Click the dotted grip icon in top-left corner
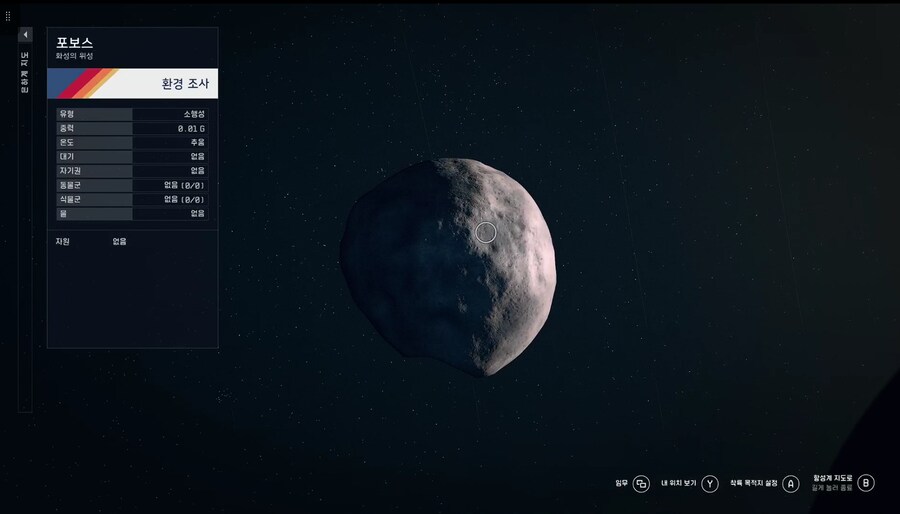Screen dimensions: 900x514 (x=8, y=17)
